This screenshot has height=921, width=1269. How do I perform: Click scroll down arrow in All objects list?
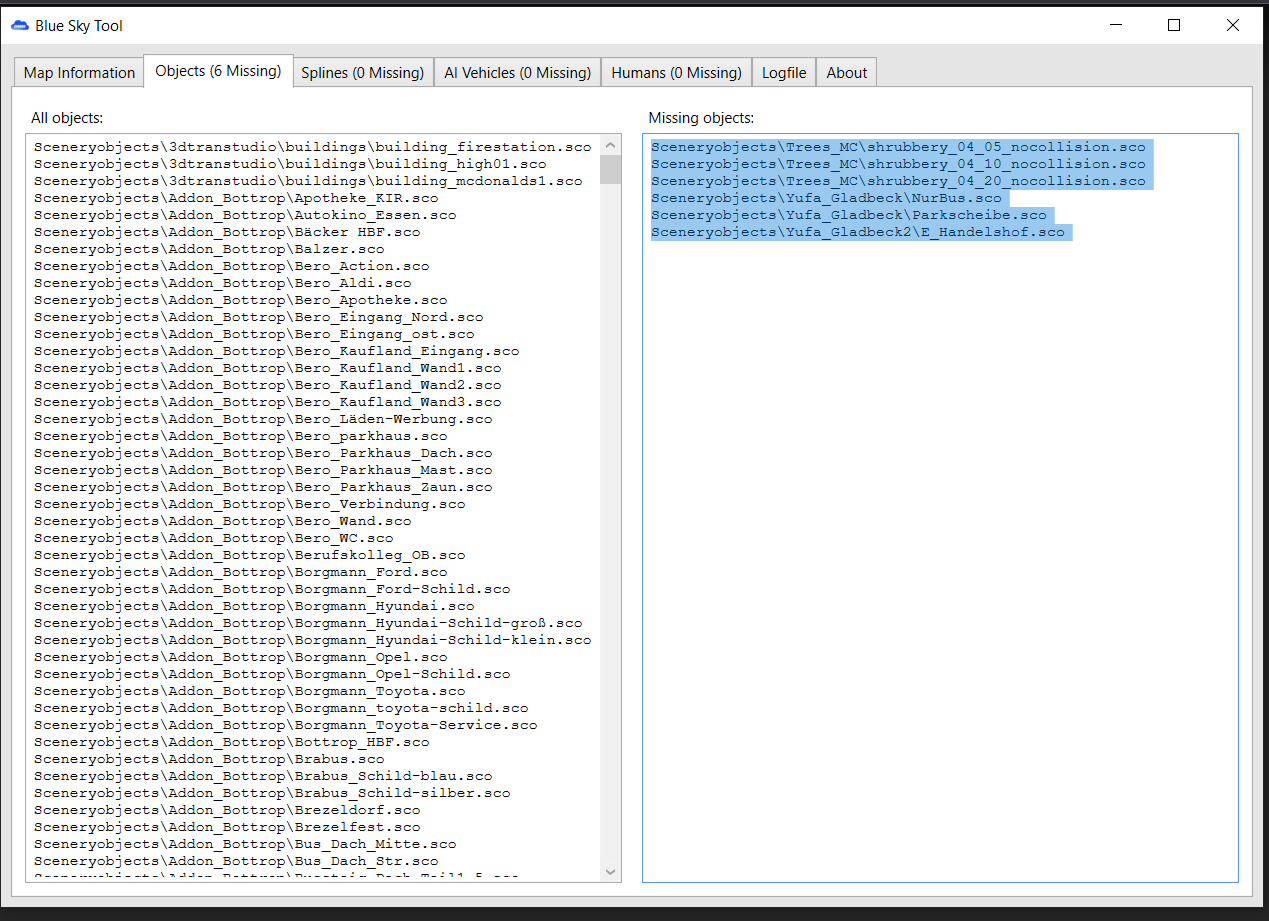610,872
